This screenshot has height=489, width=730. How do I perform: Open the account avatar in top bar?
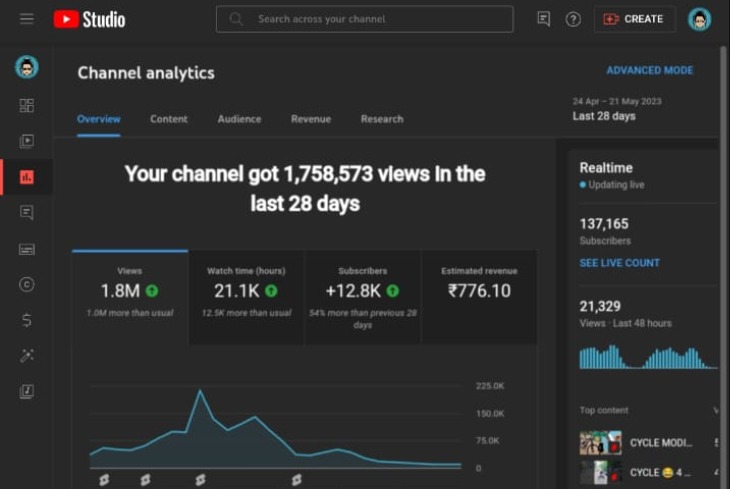[x=699, y=19]
